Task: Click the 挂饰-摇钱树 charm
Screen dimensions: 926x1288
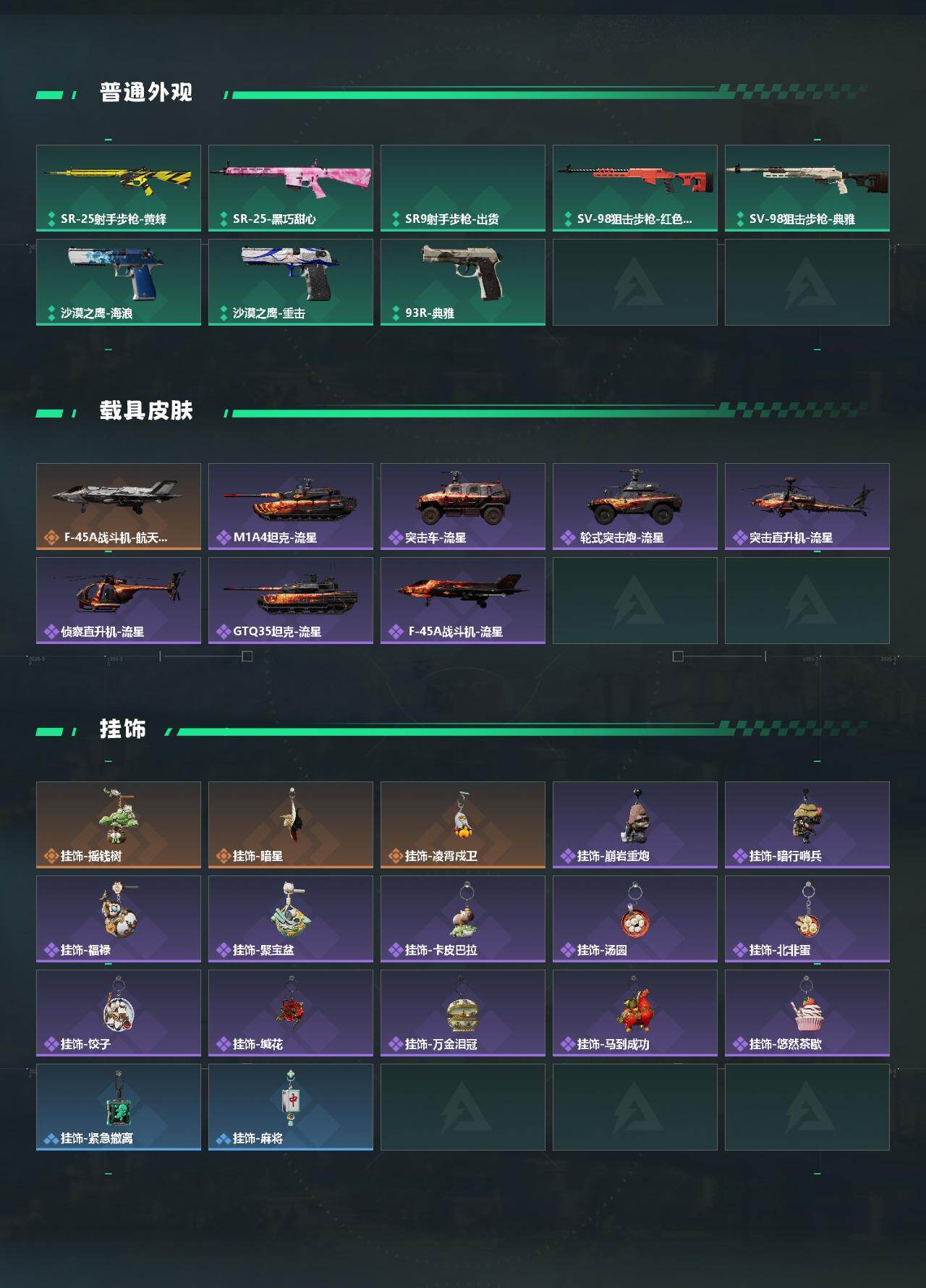Action: [x=119, y=825]
